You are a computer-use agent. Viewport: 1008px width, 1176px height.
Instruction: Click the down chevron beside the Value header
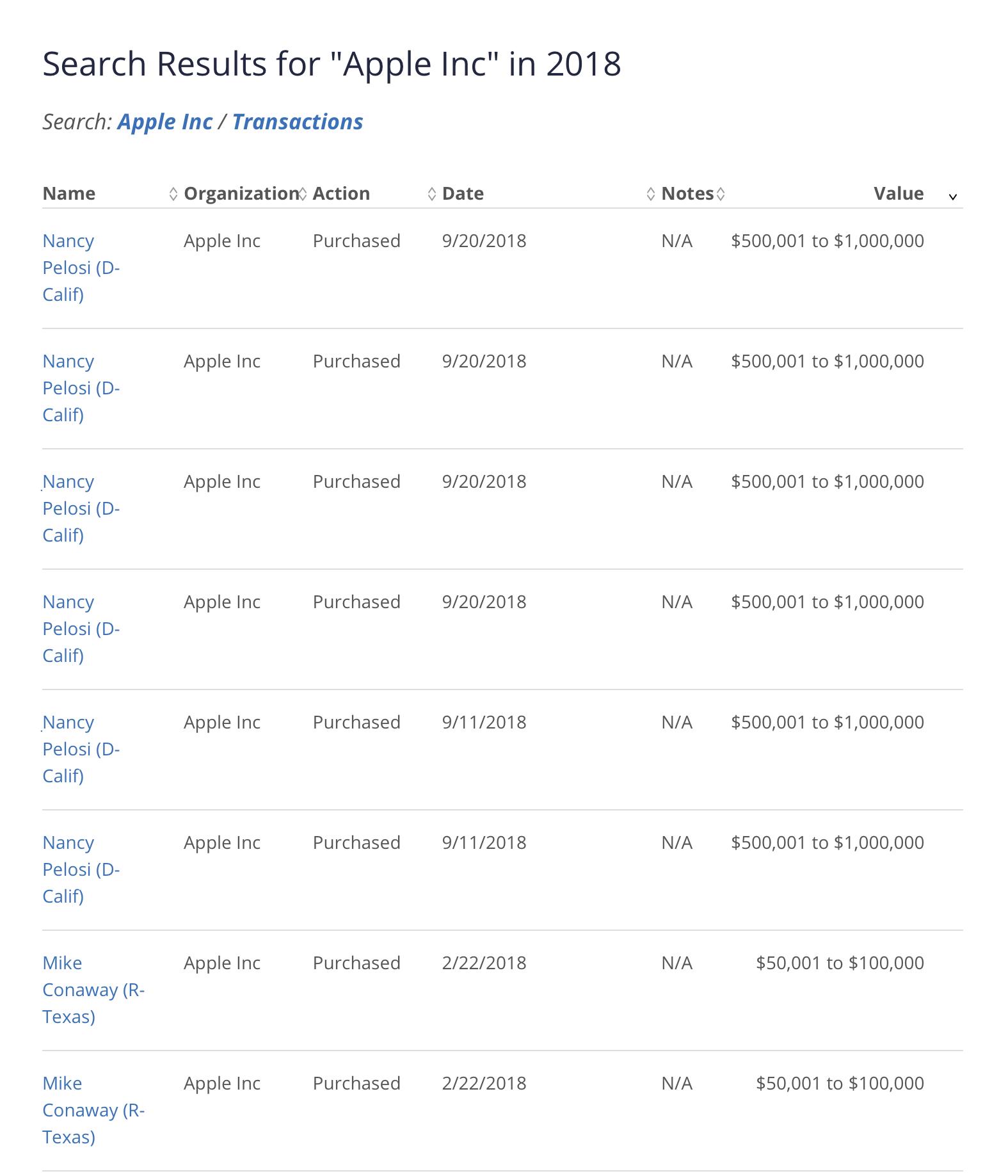click(x=952, y=197)
